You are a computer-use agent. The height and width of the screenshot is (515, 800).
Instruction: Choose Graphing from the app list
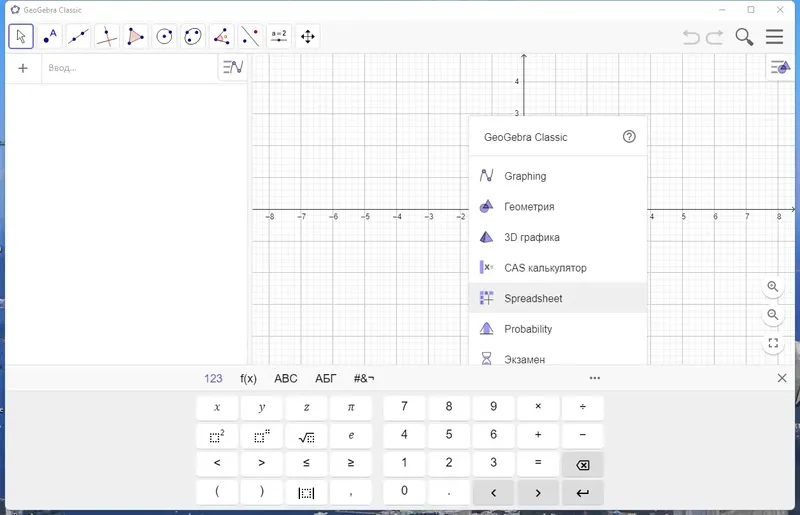pyautogui.click(x=558, y=176)
